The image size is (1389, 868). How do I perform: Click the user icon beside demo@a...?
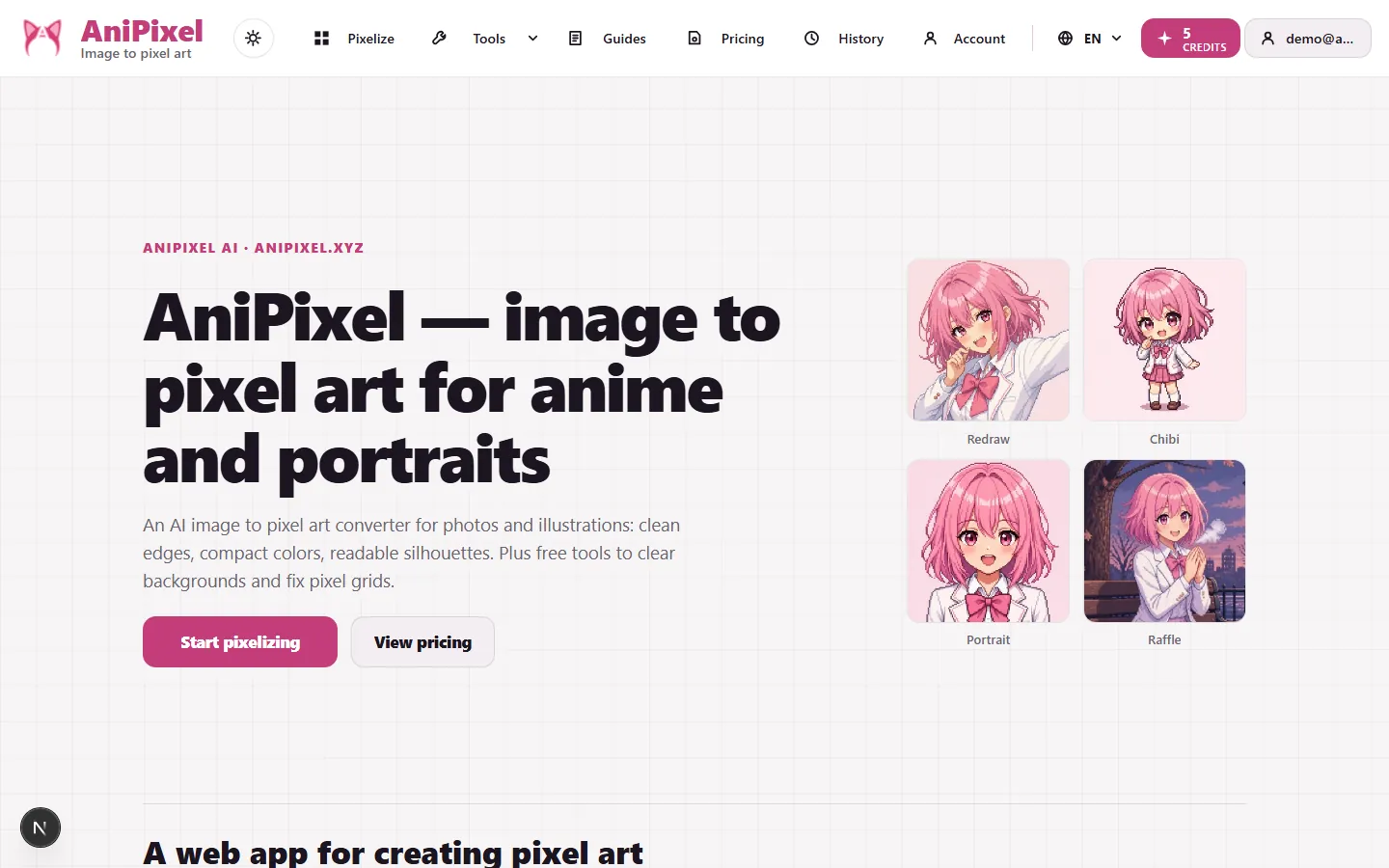[x=1268, y=39]
